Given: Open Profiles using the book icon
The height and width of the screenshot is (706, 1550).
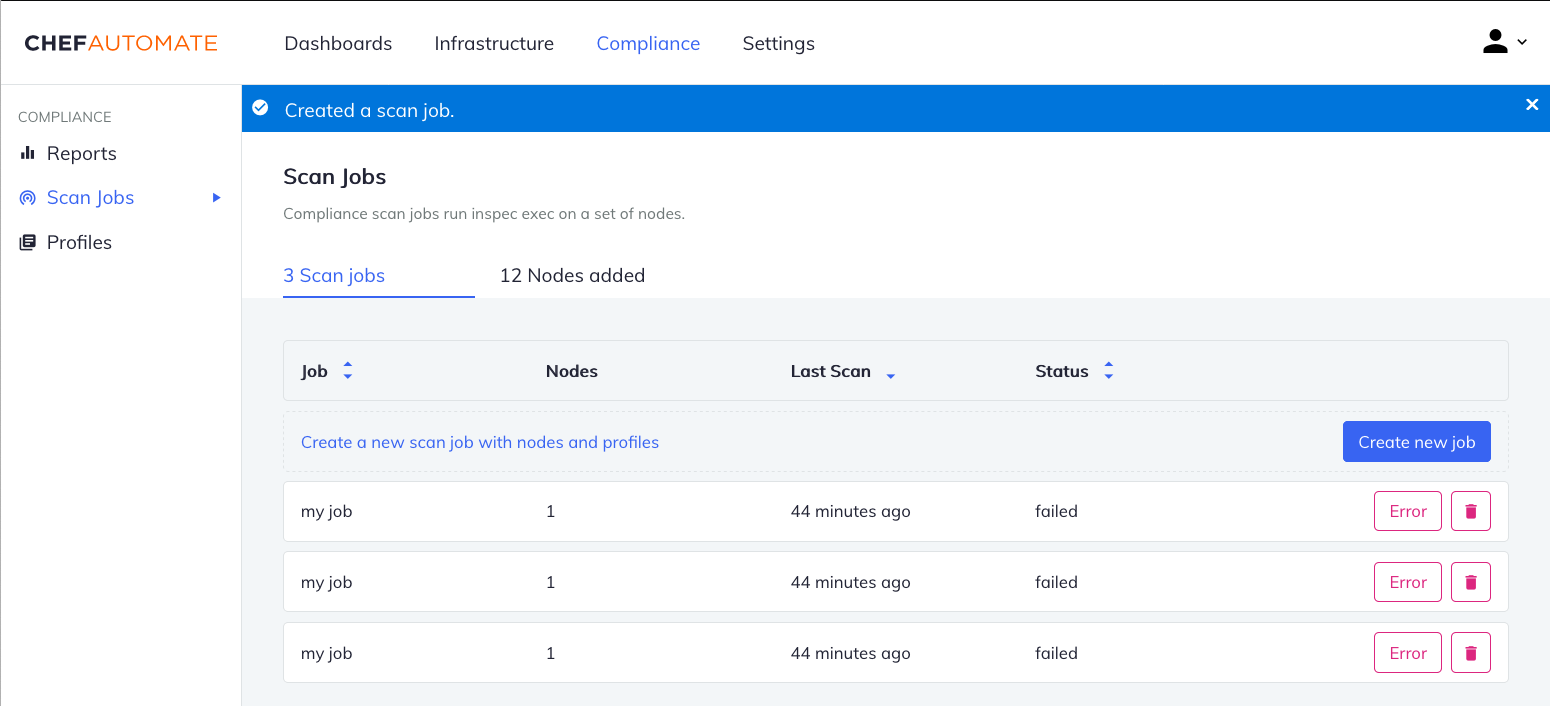Looking at the screenshot, I should (27, 242).
